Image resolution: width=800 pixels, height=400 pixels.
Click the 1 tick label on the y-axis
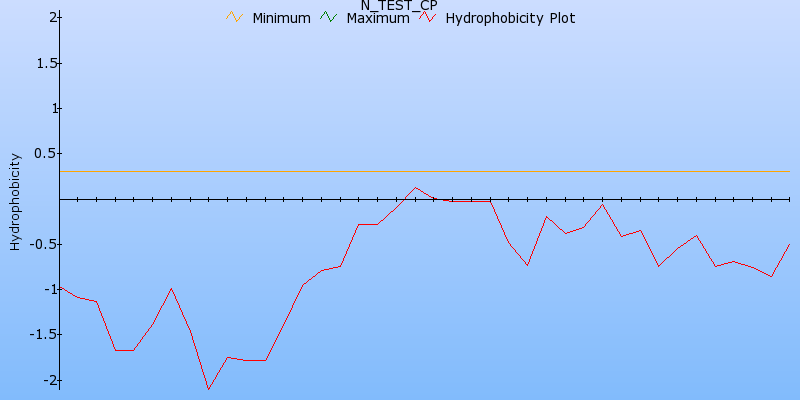(x=54, y=108)
